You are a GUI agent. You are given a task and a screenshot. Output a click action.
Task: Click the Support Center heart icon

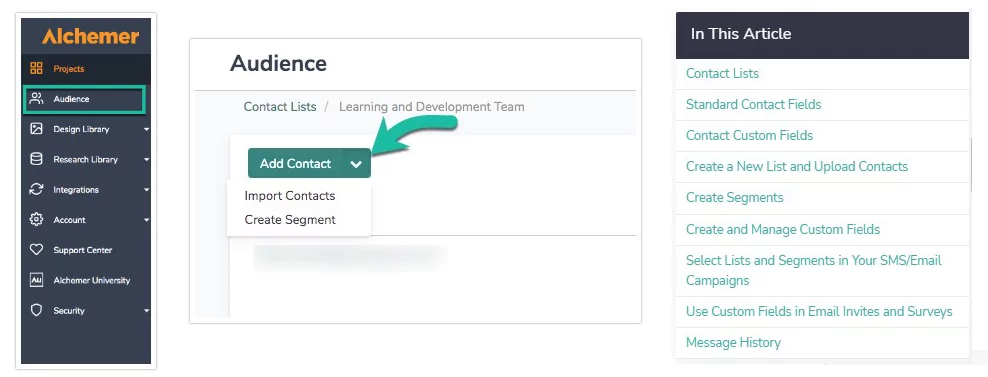37,250
